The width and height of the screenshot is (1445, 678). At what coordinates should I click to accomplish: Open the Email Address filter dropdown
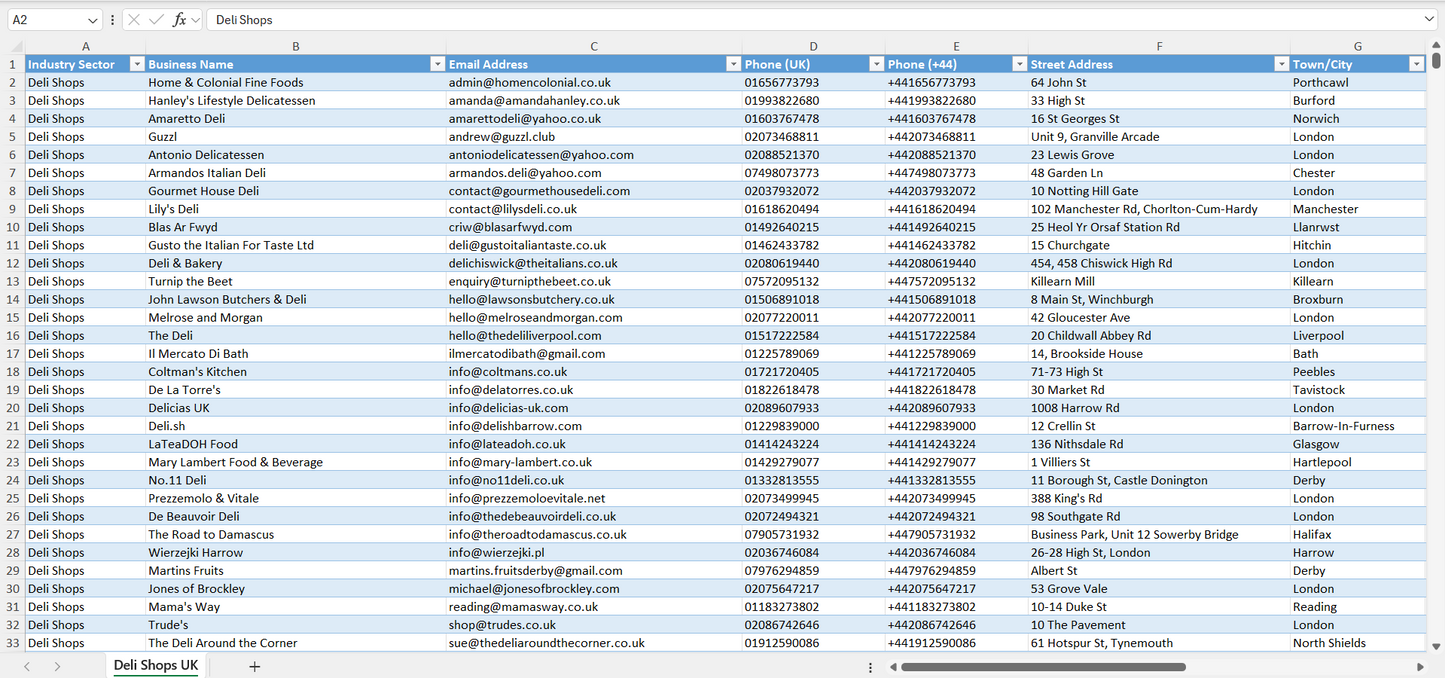[x=733, y=64]
